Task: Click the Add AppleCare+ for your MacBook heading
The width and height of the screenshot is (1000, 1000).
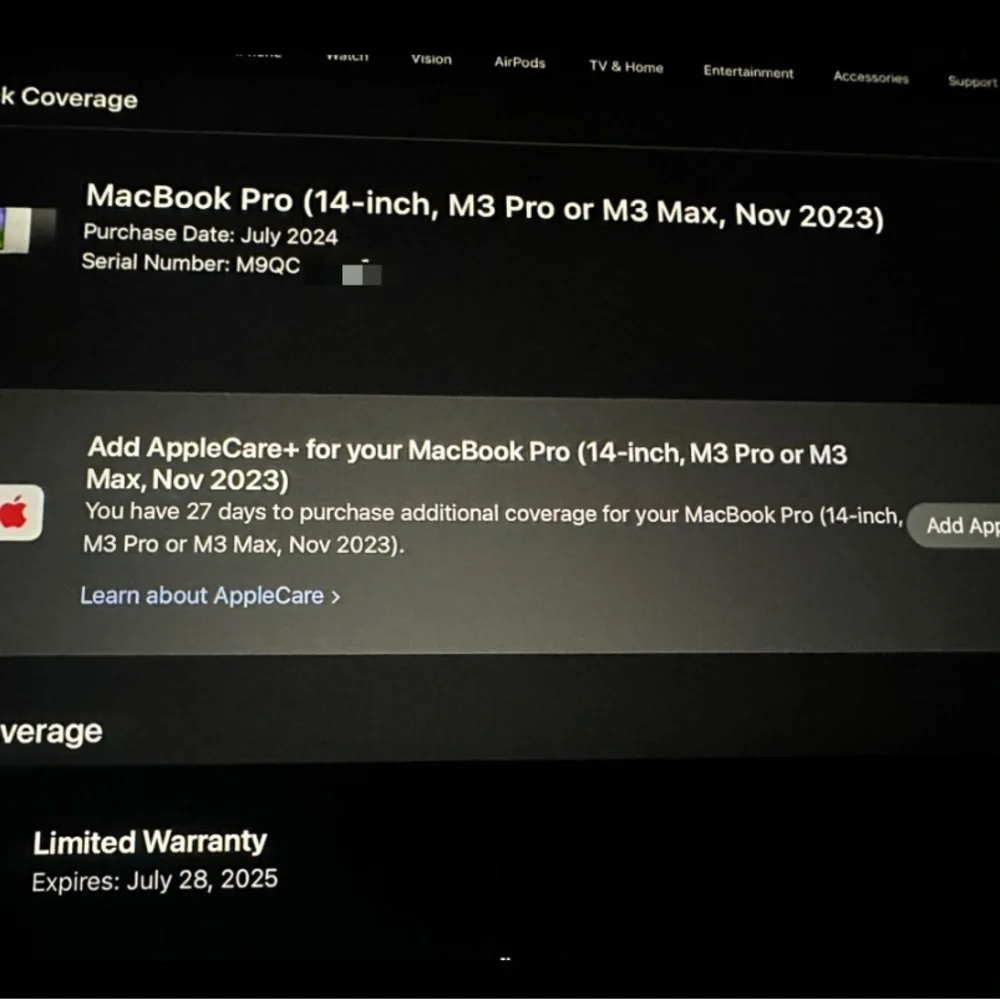Action: [466, 464]
